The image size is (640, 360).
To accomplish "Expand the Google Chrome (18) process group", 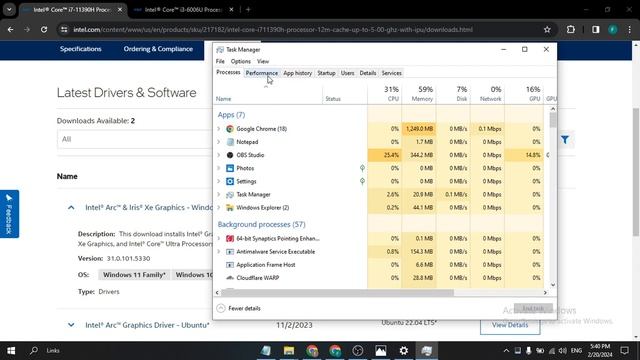I will 219,129.
